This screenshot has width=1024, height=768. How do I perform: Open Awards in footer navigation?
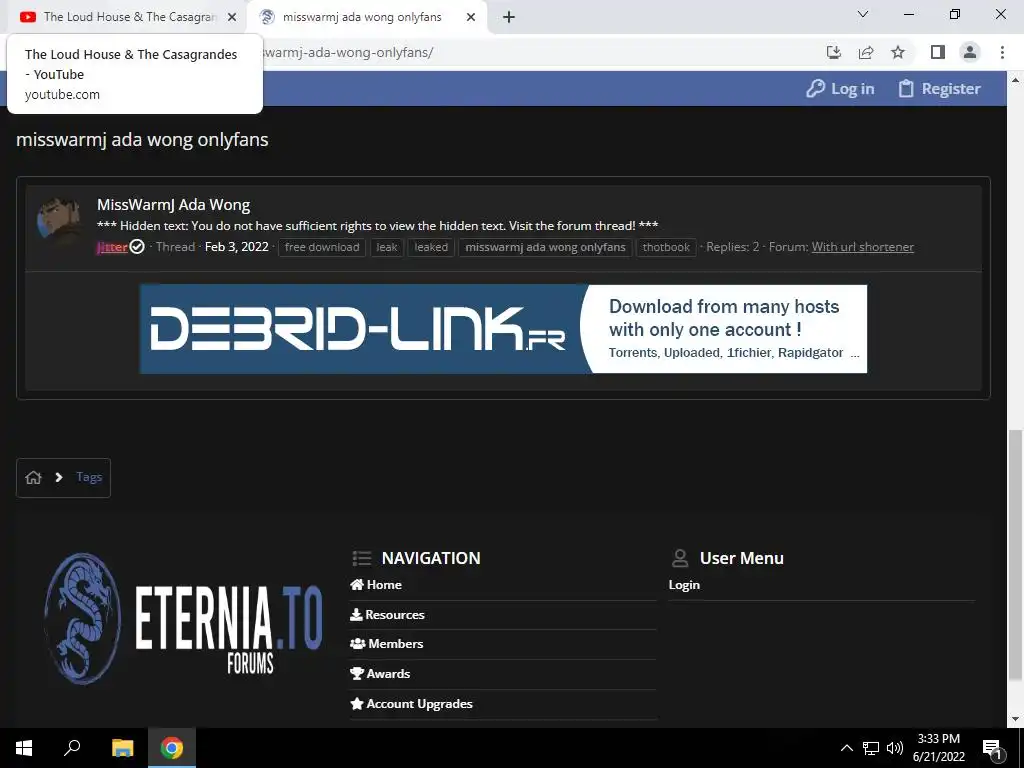point(380,674)
